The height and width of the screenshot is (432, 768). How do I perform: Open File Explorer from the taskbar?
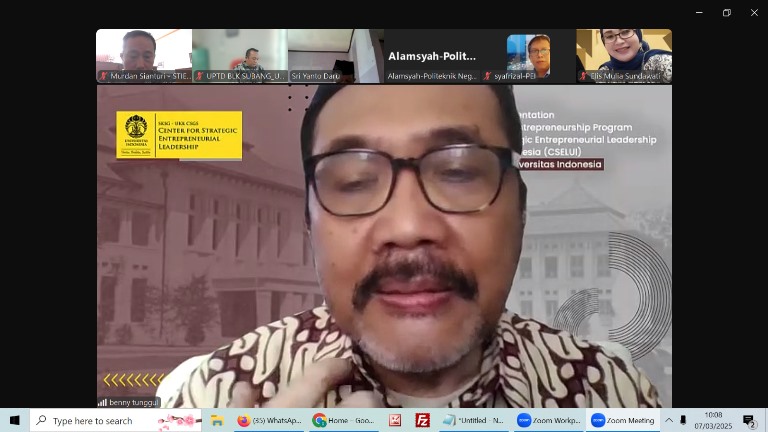(x=216, y=420)
